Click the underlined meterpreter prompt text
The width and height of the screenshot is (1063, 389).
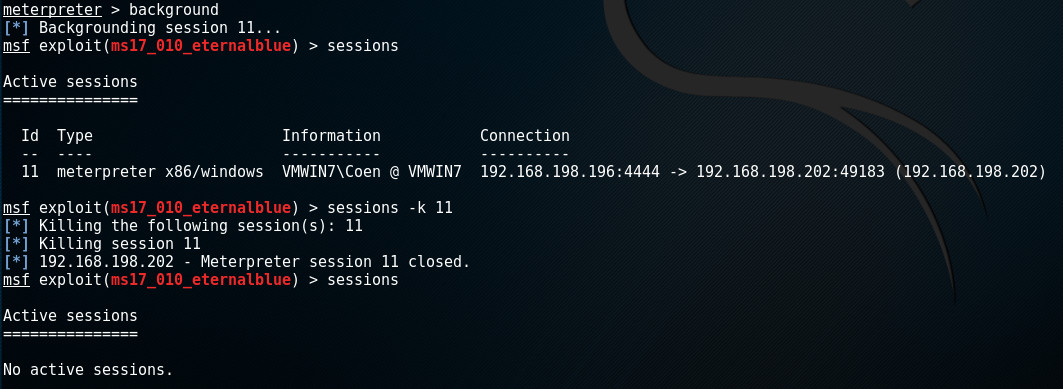(x=52, y=9)
